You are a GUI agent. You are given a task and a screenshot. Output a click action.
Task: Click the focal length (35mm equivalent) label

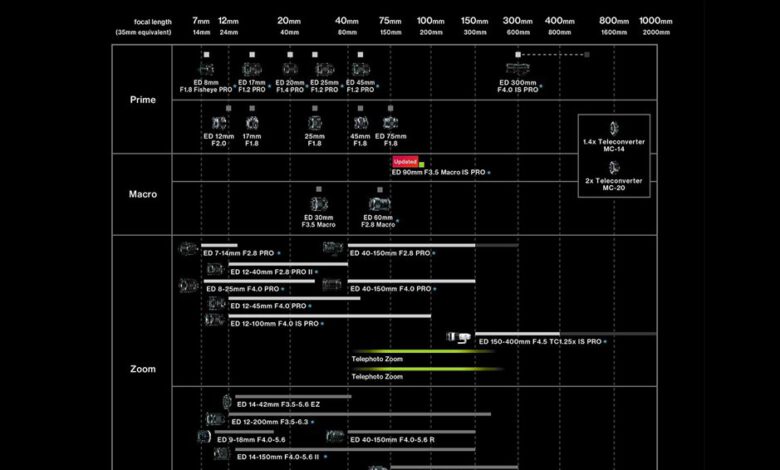[144, 27]
